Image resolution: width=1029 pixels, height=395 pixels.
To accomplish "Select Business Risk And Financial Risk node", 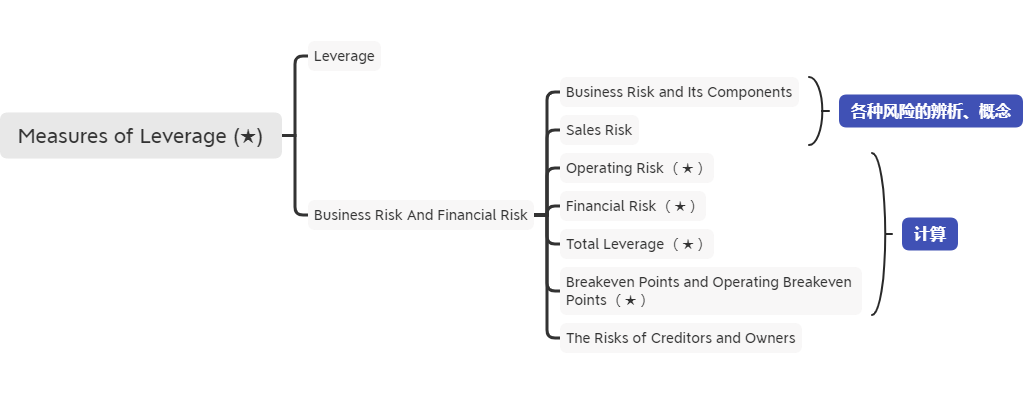I will (x=421, y=215).
